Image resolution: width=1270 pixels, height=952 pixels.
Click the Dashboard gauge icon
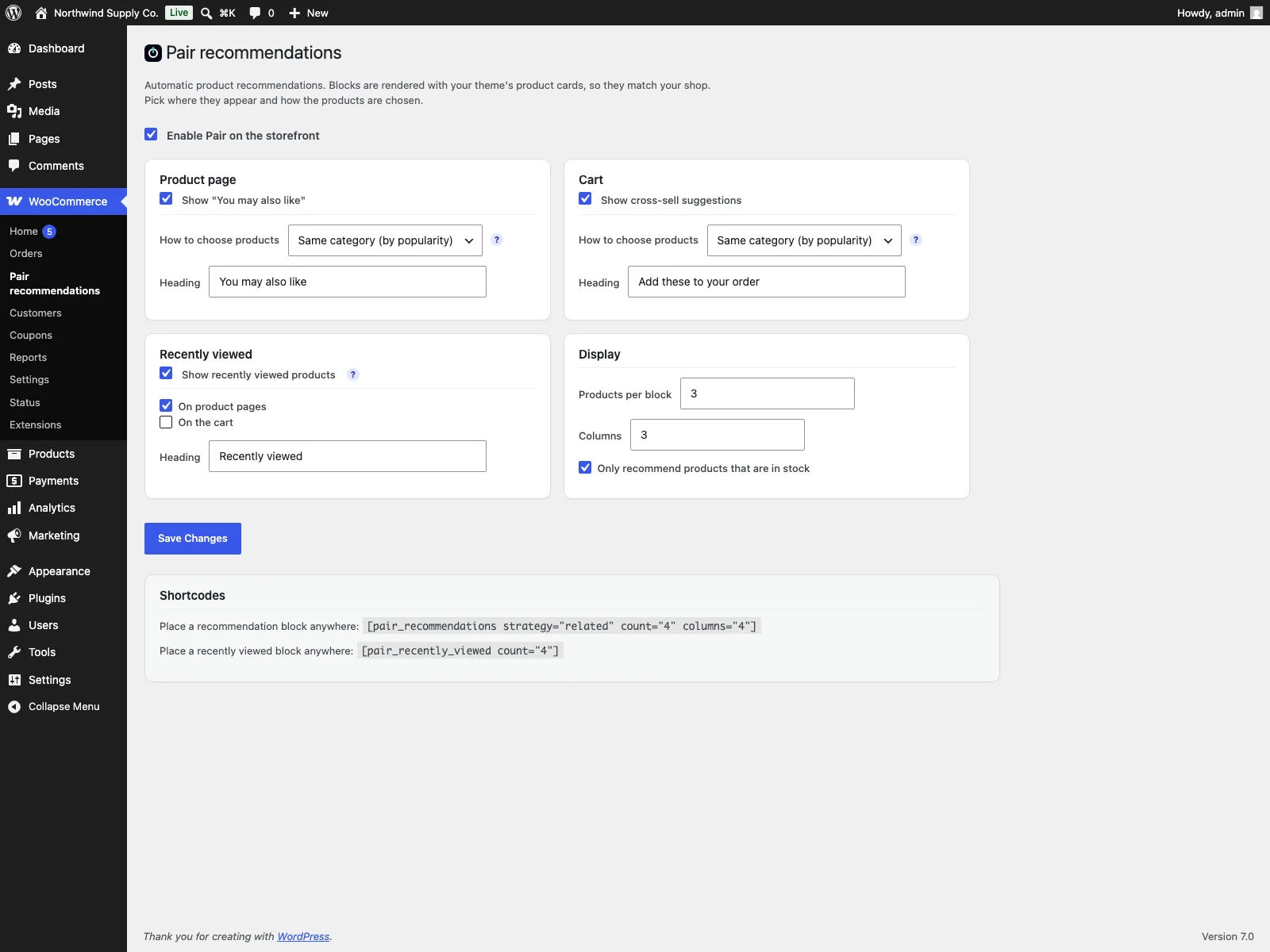coord(14,48)
